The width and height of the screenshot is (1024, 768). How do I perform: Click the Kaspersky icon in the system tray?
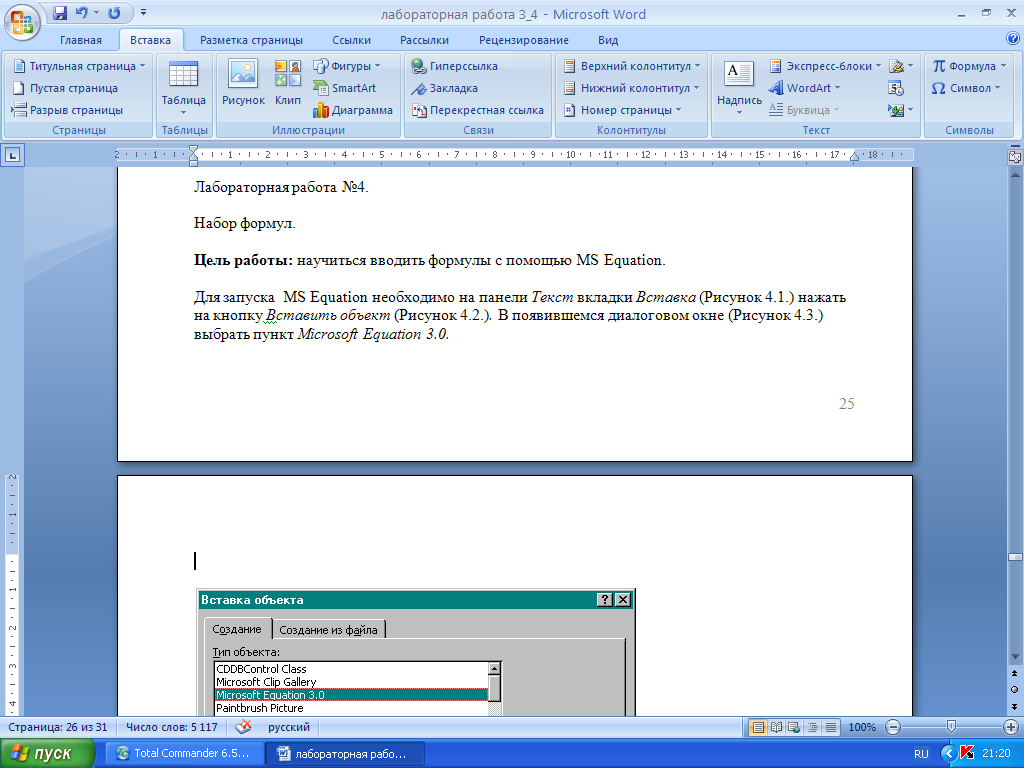pos(967,754)
